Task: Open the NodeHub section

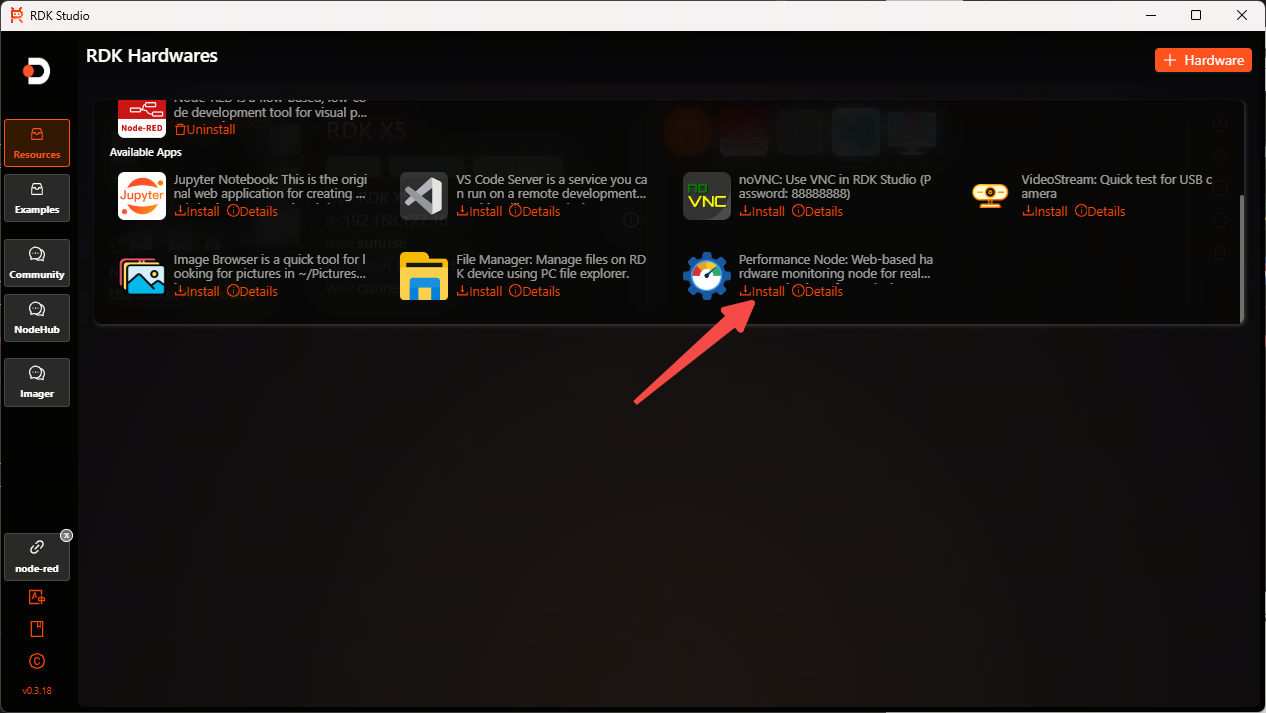Action: [37, 317]
